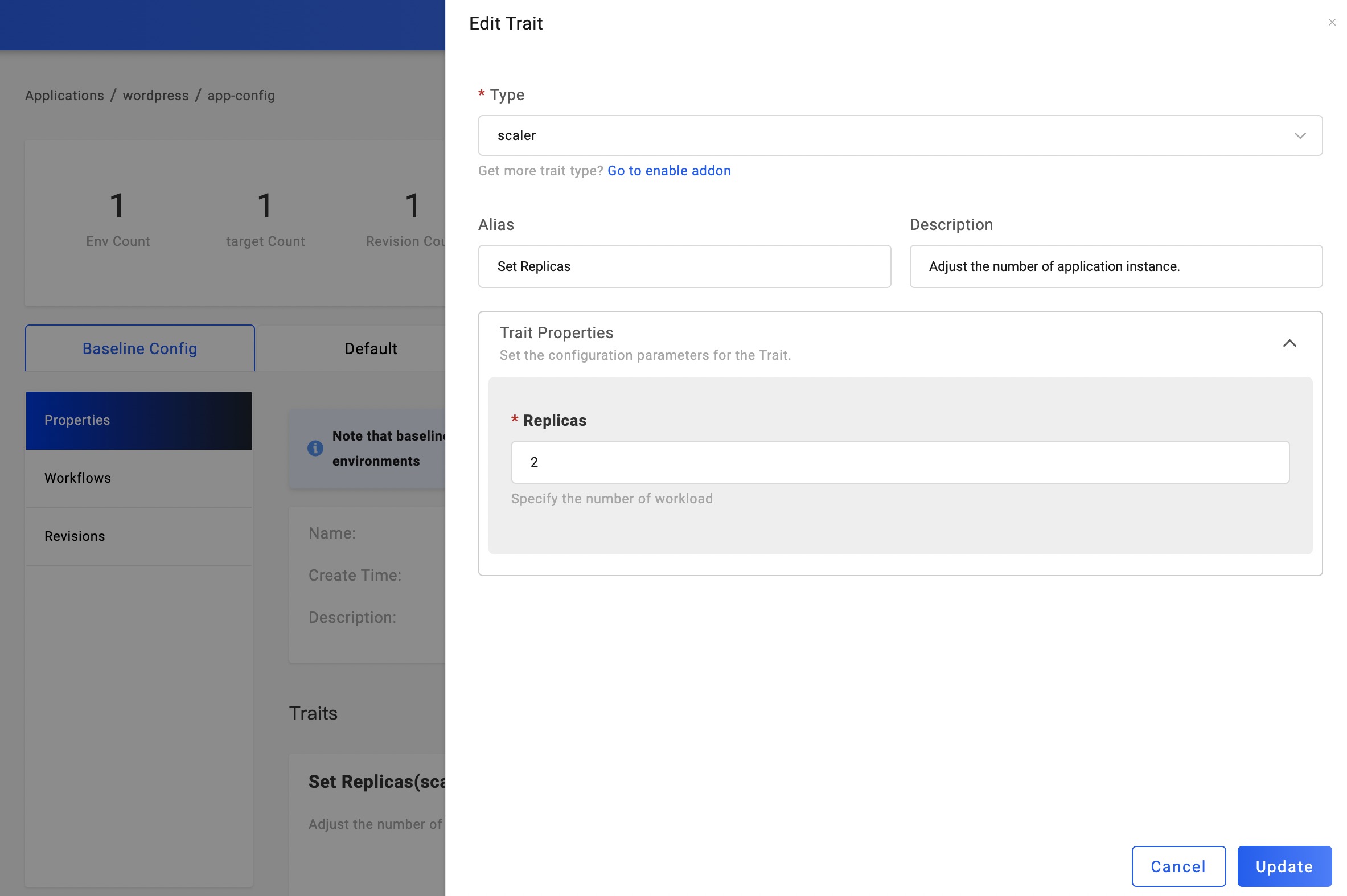1347x896 pixels.
Task: Switch to the Baseline Config tab
Action: [139, 348]
